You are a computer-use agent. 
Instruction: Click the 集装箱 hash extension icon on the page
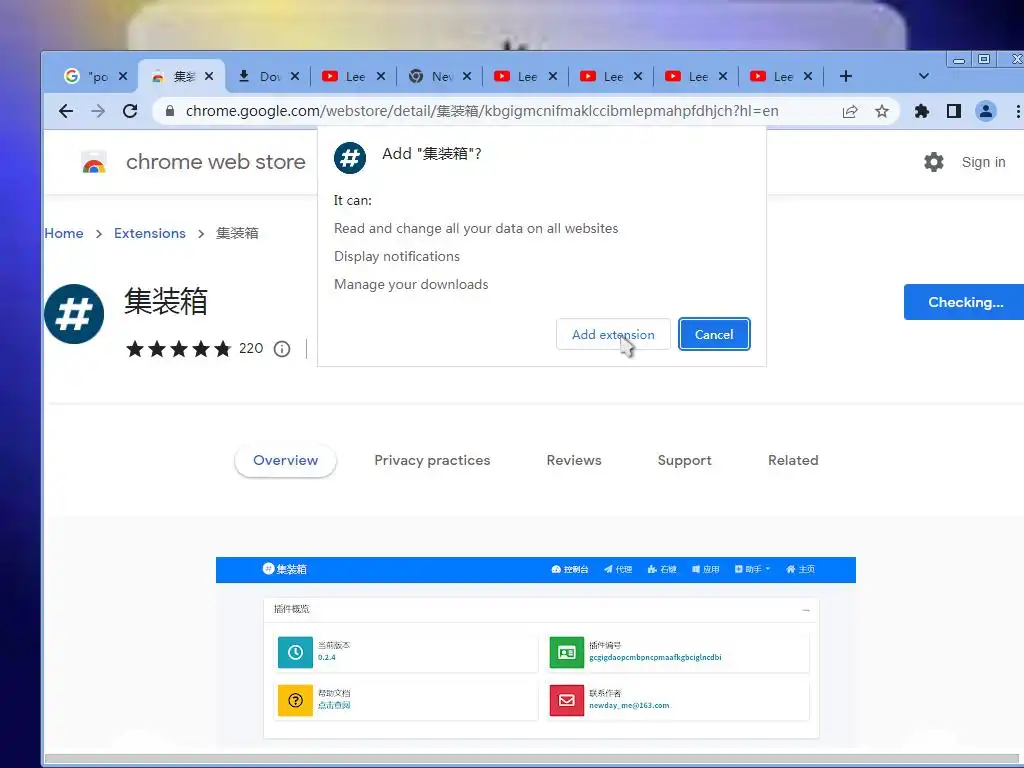74,314
